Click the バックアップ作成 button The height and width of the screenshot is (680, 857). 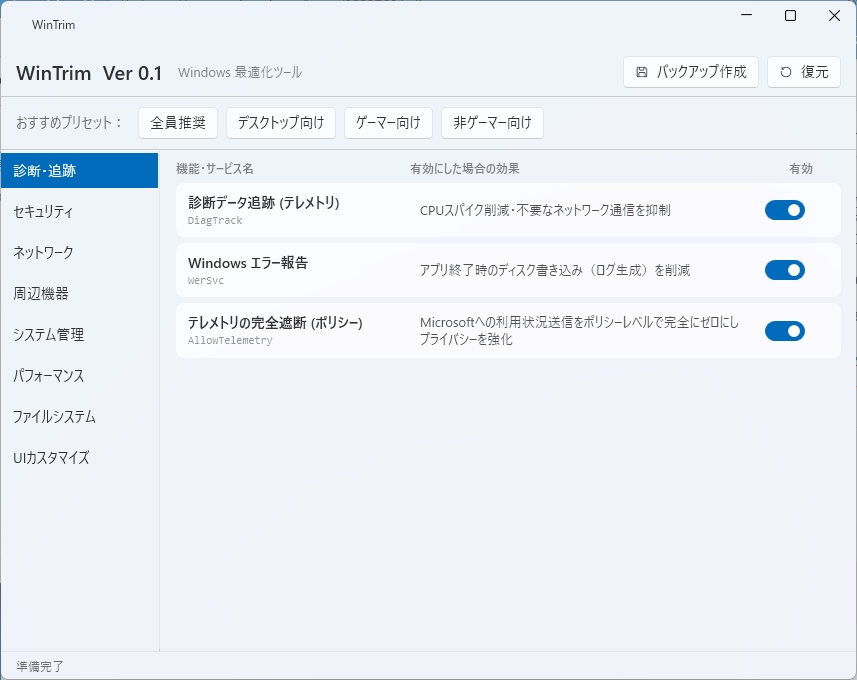coord(690,72)
